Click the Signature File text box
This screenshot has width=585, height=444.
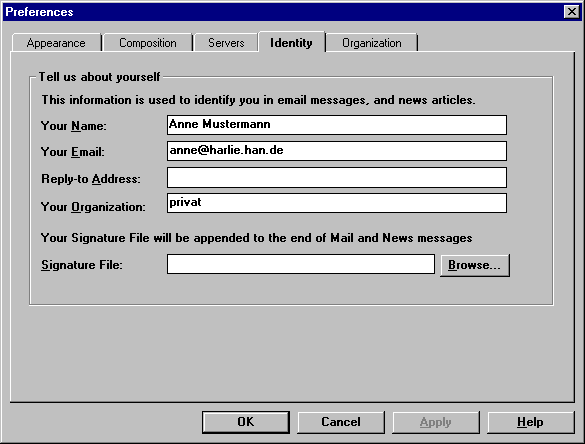(301, 264)
